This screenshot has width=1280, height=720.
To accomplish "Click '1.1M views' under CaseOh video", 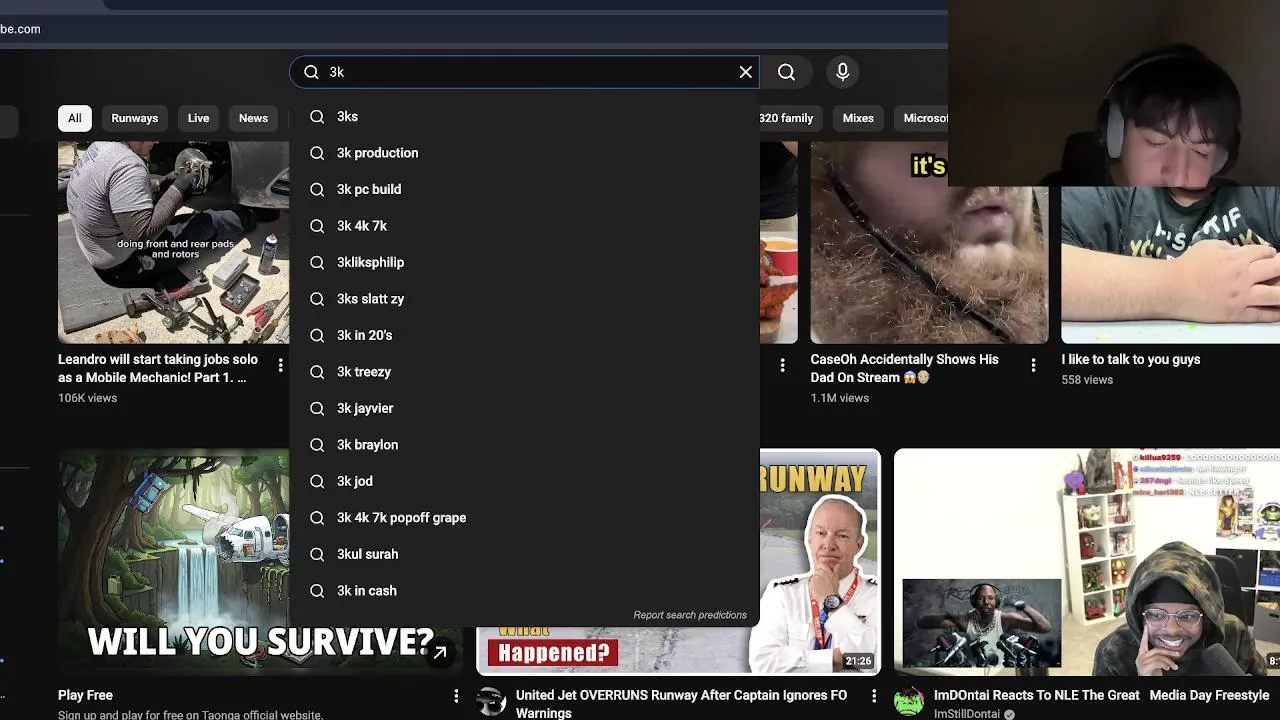I will click(x=839, y=398).
